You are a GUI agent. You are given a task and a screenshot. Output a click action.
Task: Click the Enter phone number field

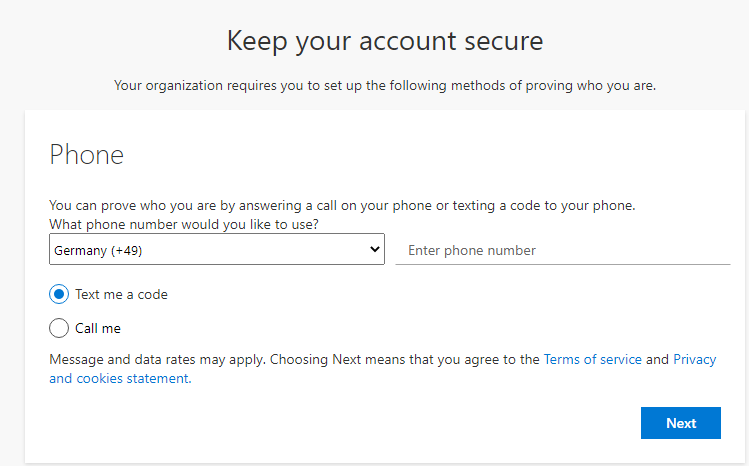click(562, 250)
